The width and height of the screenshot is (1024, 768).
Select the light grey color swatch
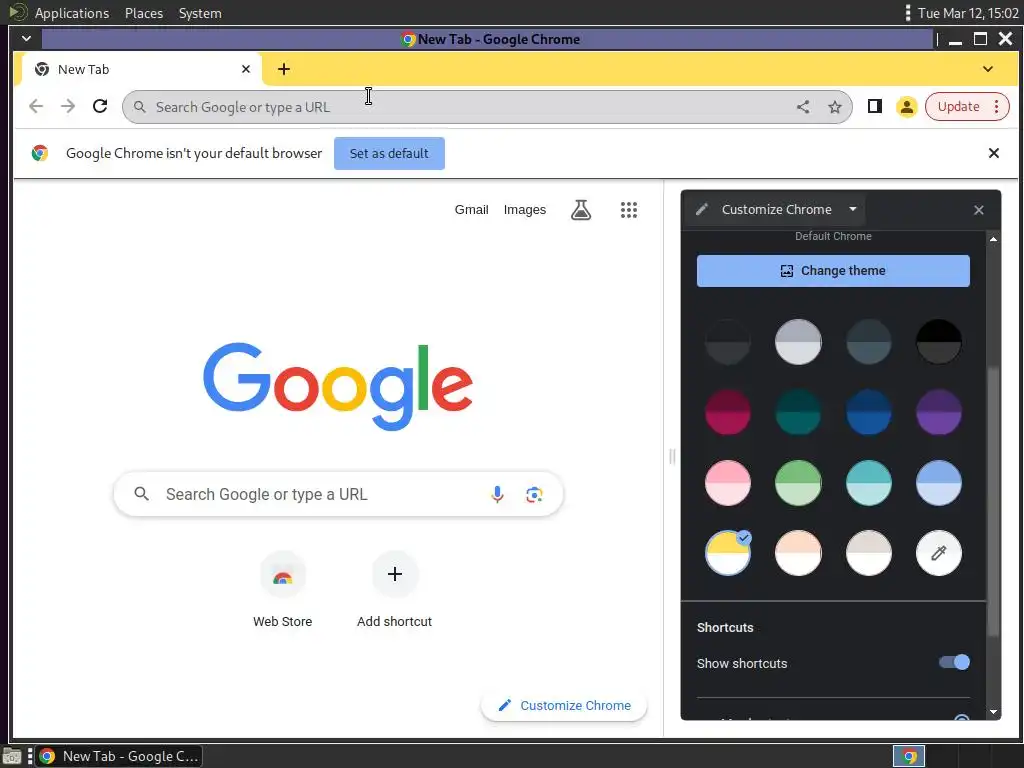pos(798,342)
